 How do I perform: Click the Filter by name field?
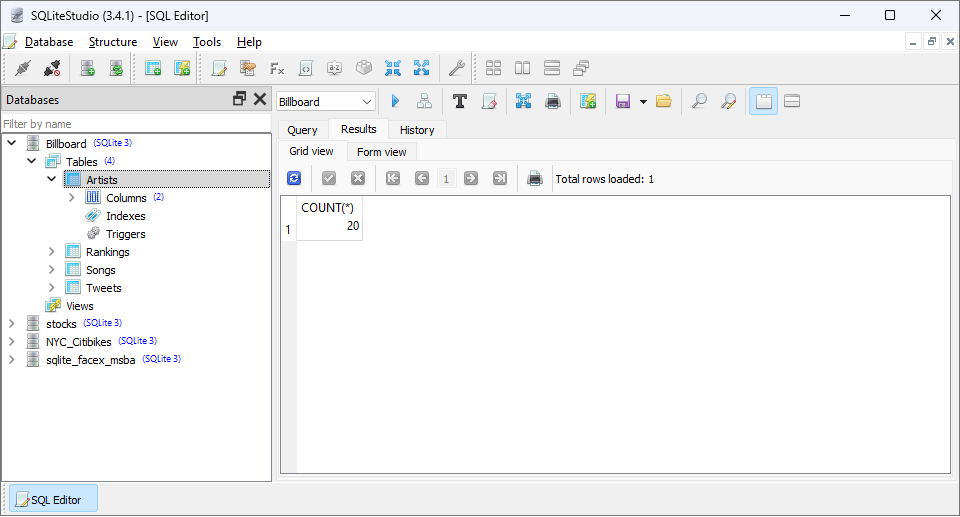(136, 124)
